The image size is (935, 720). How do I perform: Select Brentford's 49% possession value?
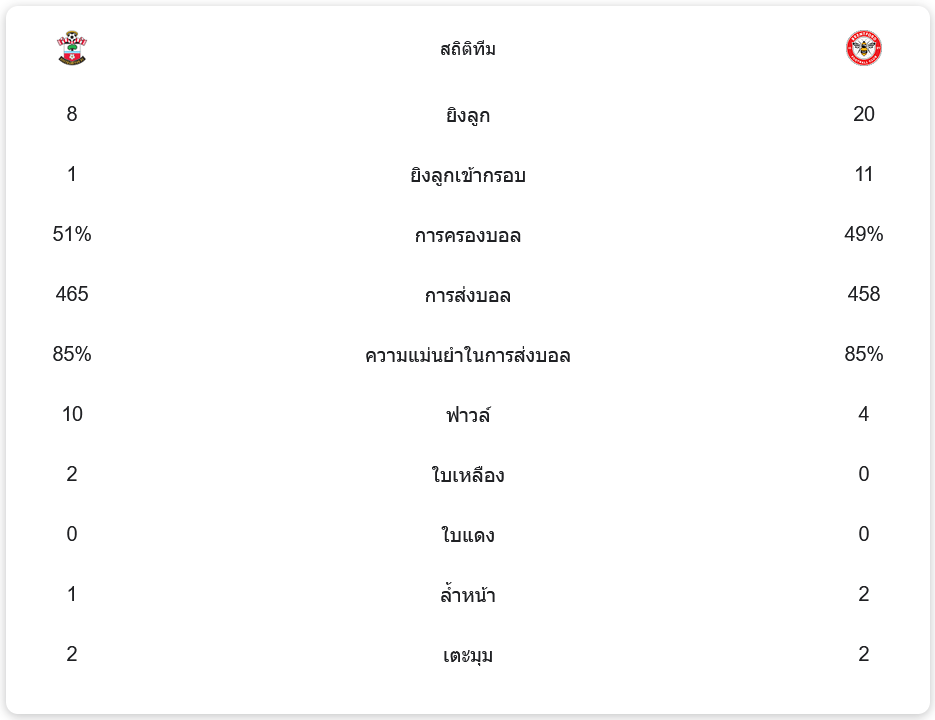[x=864, y=234]
